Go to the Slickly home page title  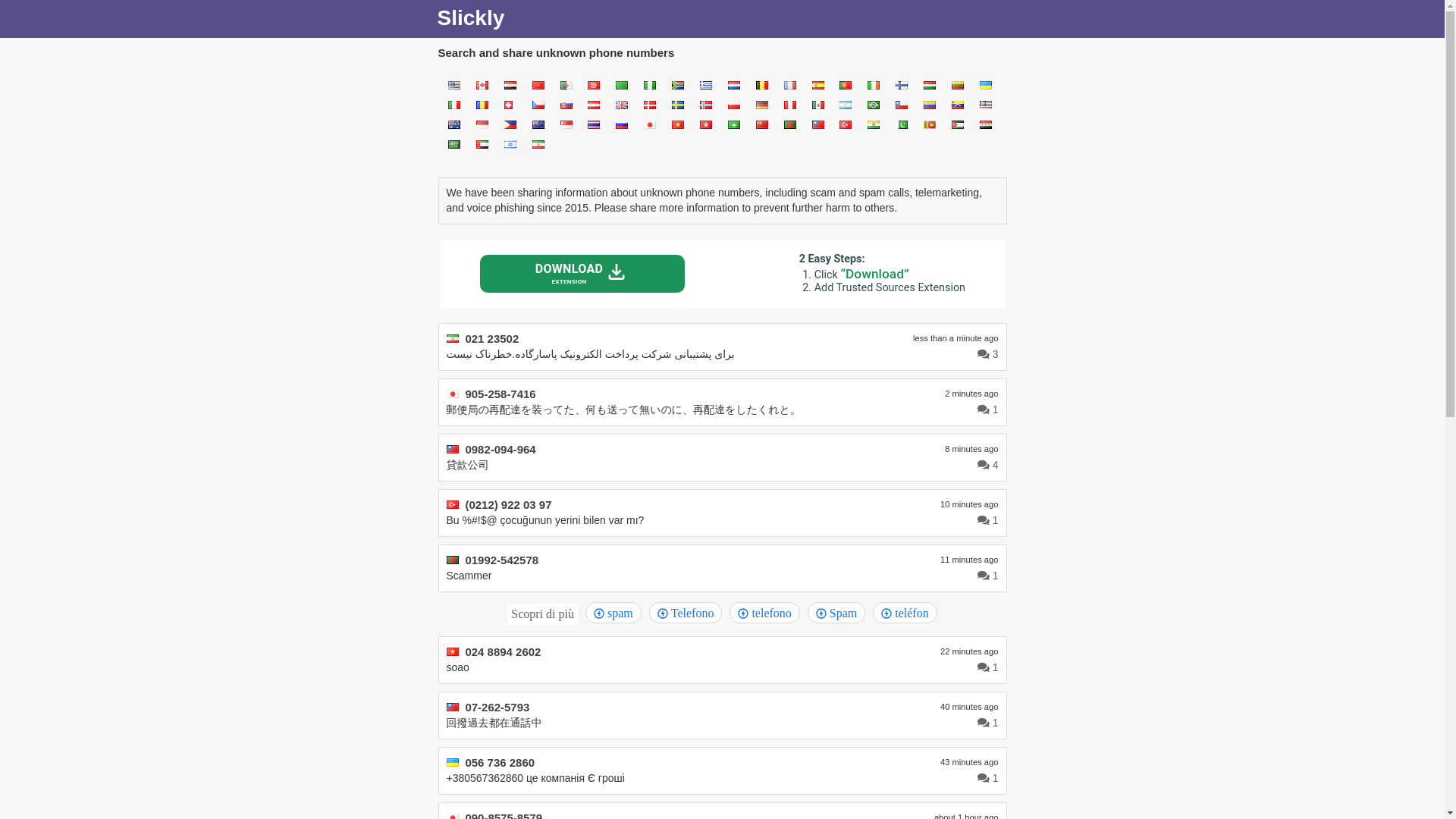(470, 18)
